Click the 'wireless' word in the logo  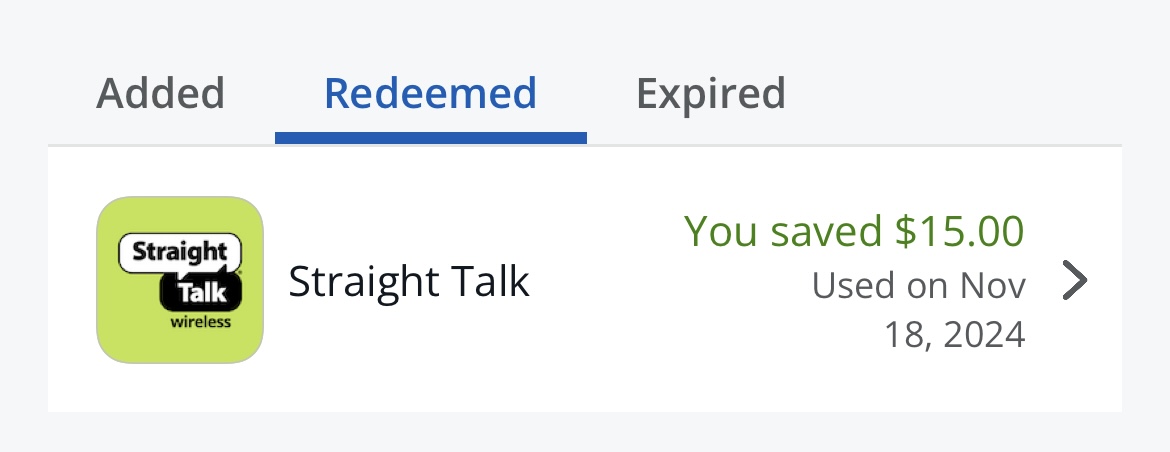[201, 322]
